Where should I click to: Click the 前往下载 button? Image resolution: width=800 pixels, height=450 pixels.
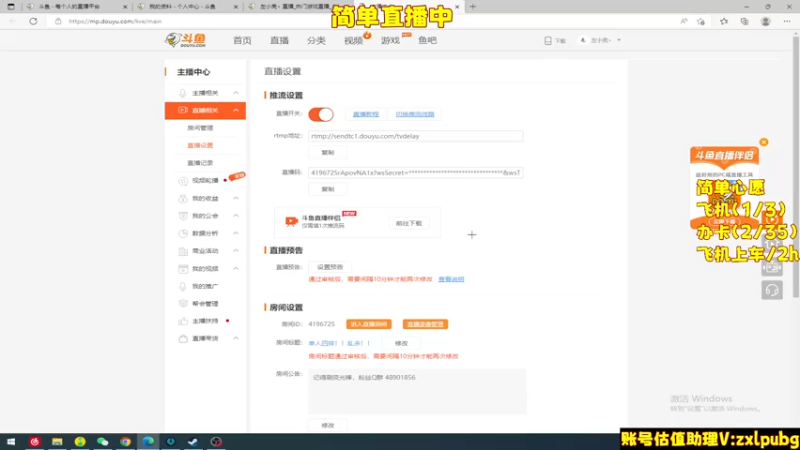point(409,223)
